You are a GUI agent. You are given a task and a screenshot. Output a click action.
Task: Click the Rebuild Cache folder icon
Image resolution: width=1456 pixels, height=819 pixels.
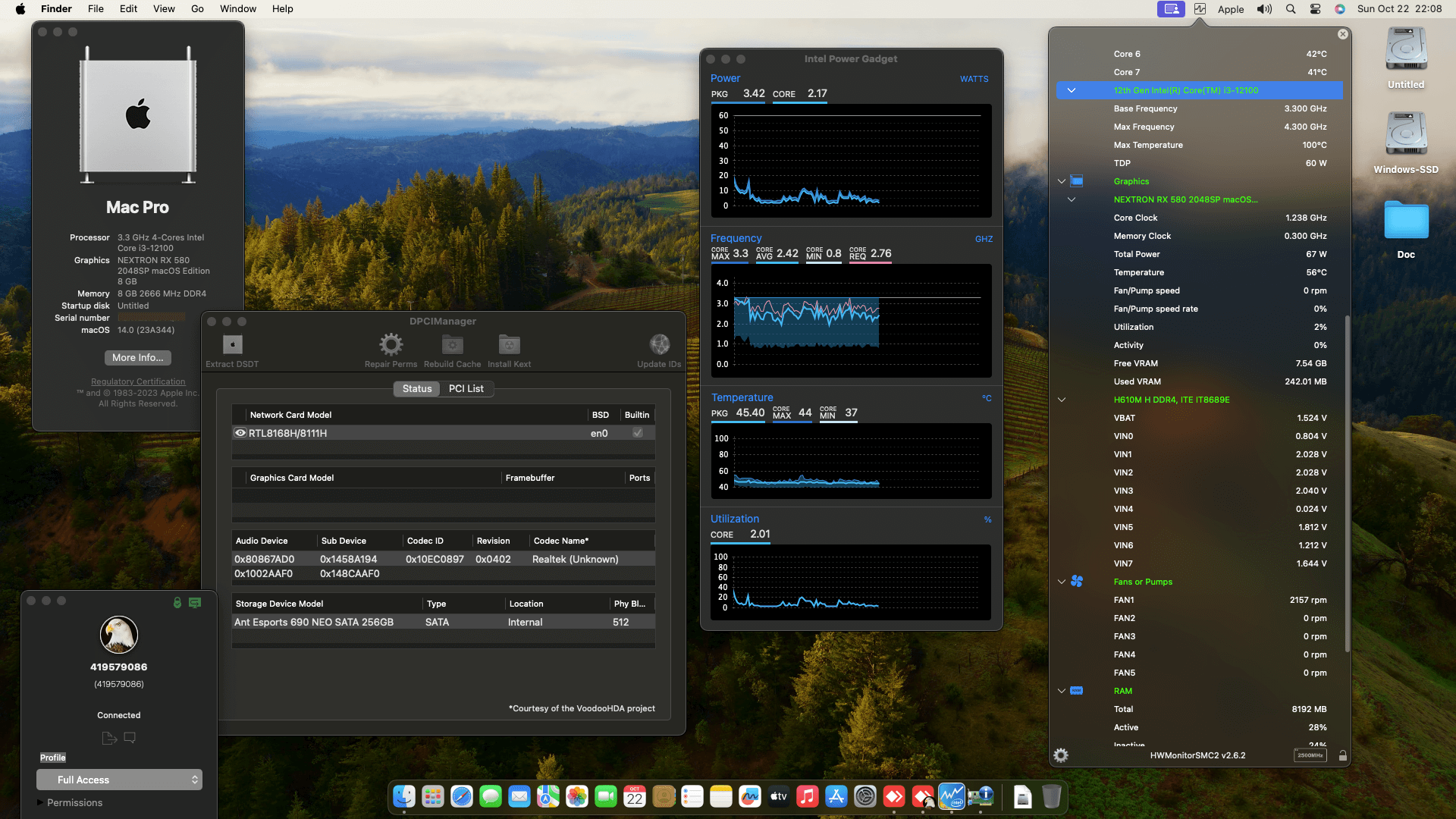452,344
